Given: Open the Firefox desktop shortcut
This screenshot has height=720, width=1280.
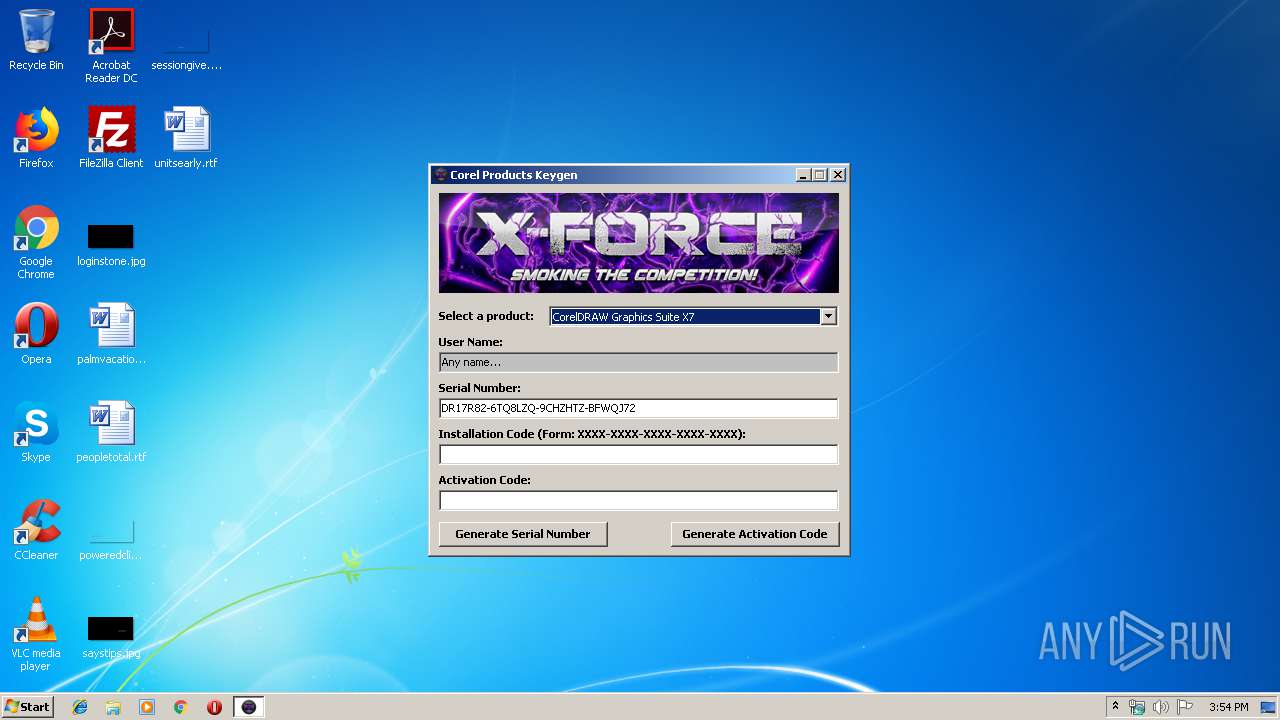Looking at the screenshot, I should [x=36, y=138].
